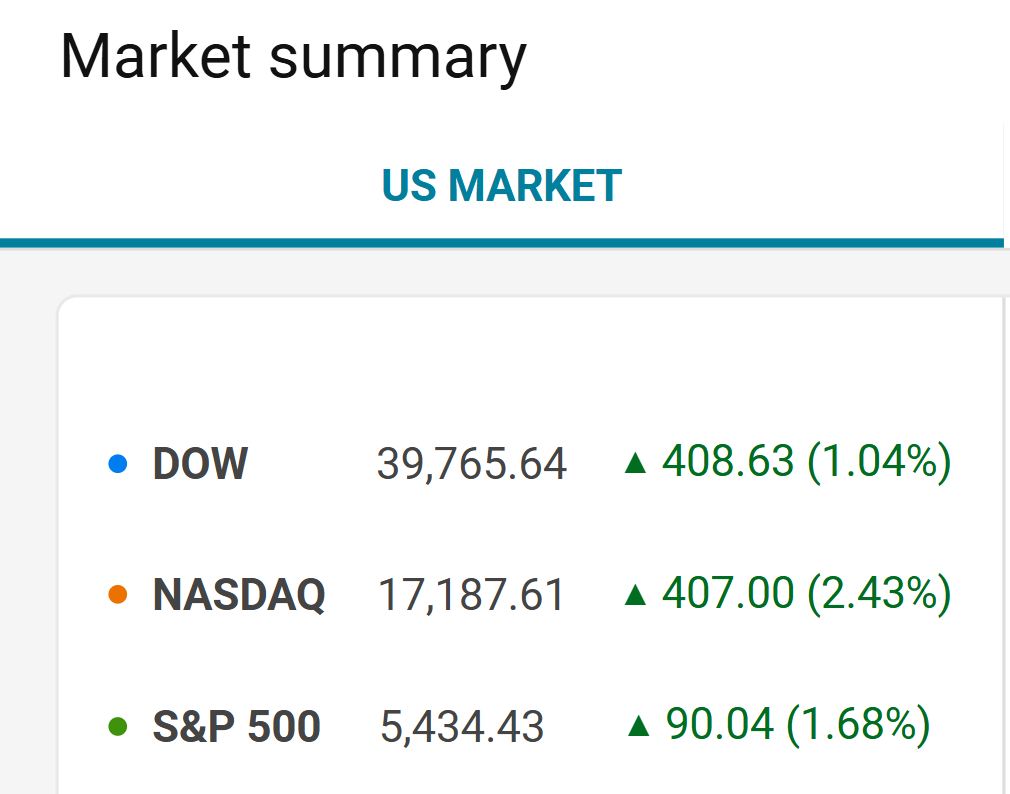
Task: Click the NASDAQ value 17,187.61
Action: pyautogui.click(x=471, y=595)
